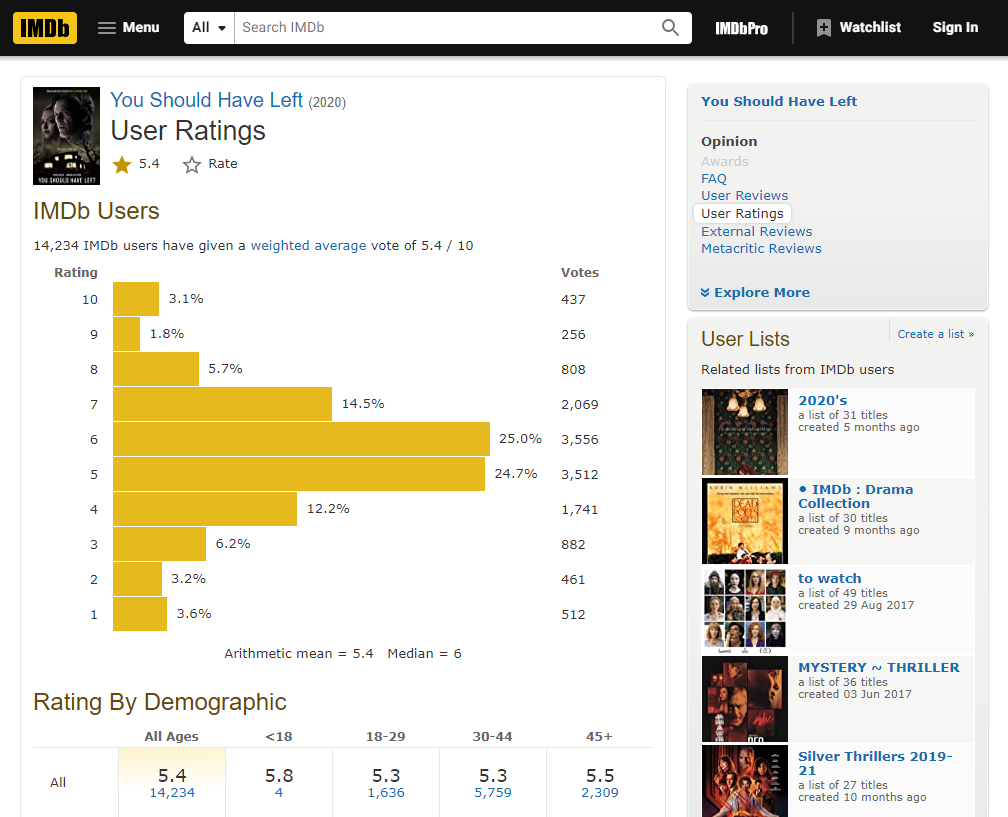Image resolution: width=1008 pixels, height=817 pixels.
Task: Click the rating 5 bar at 24.7%
Action: [299, 474]
